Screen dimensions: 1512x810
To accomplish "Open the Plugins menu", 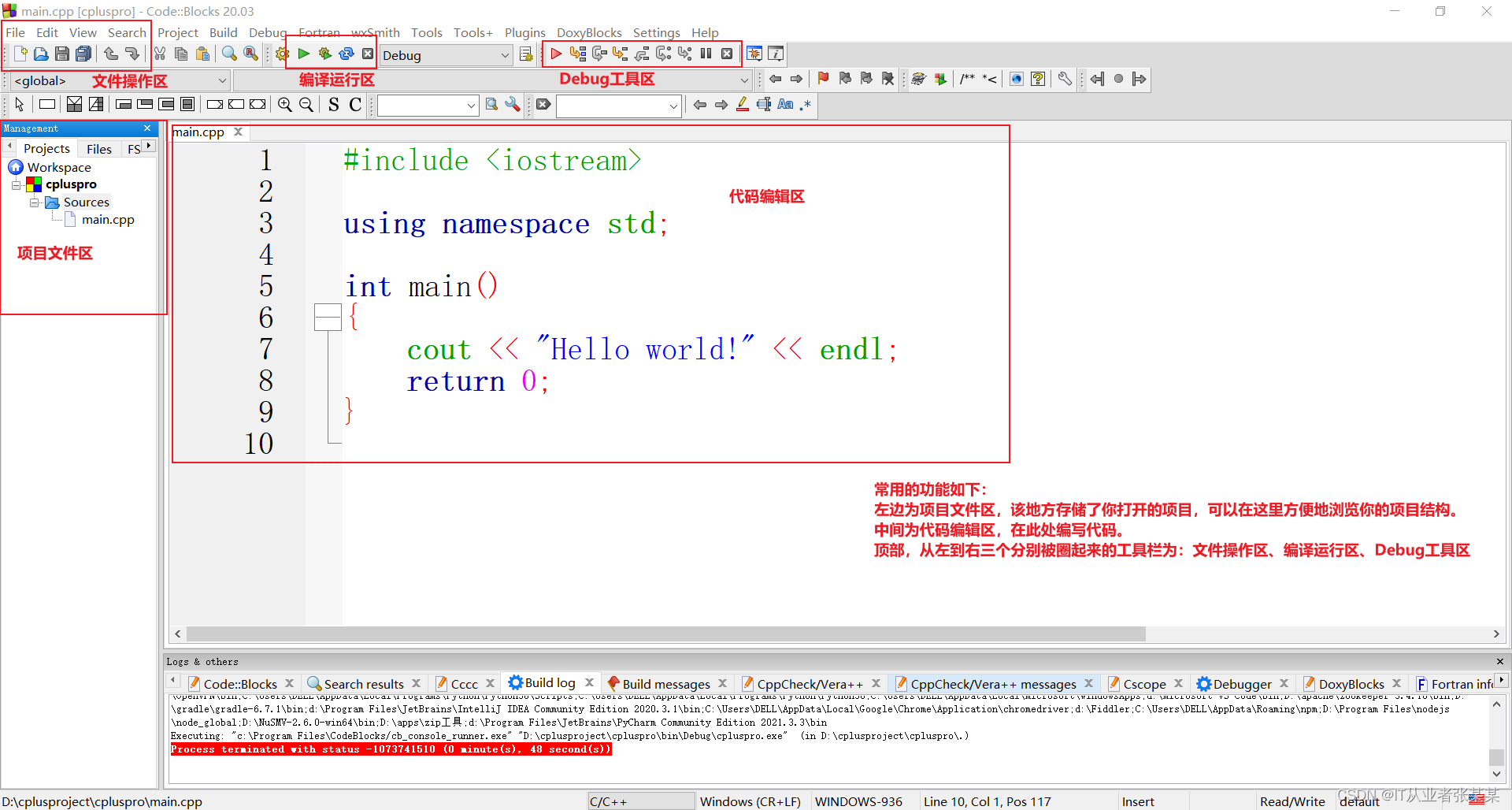I will (x=524, y=32).
